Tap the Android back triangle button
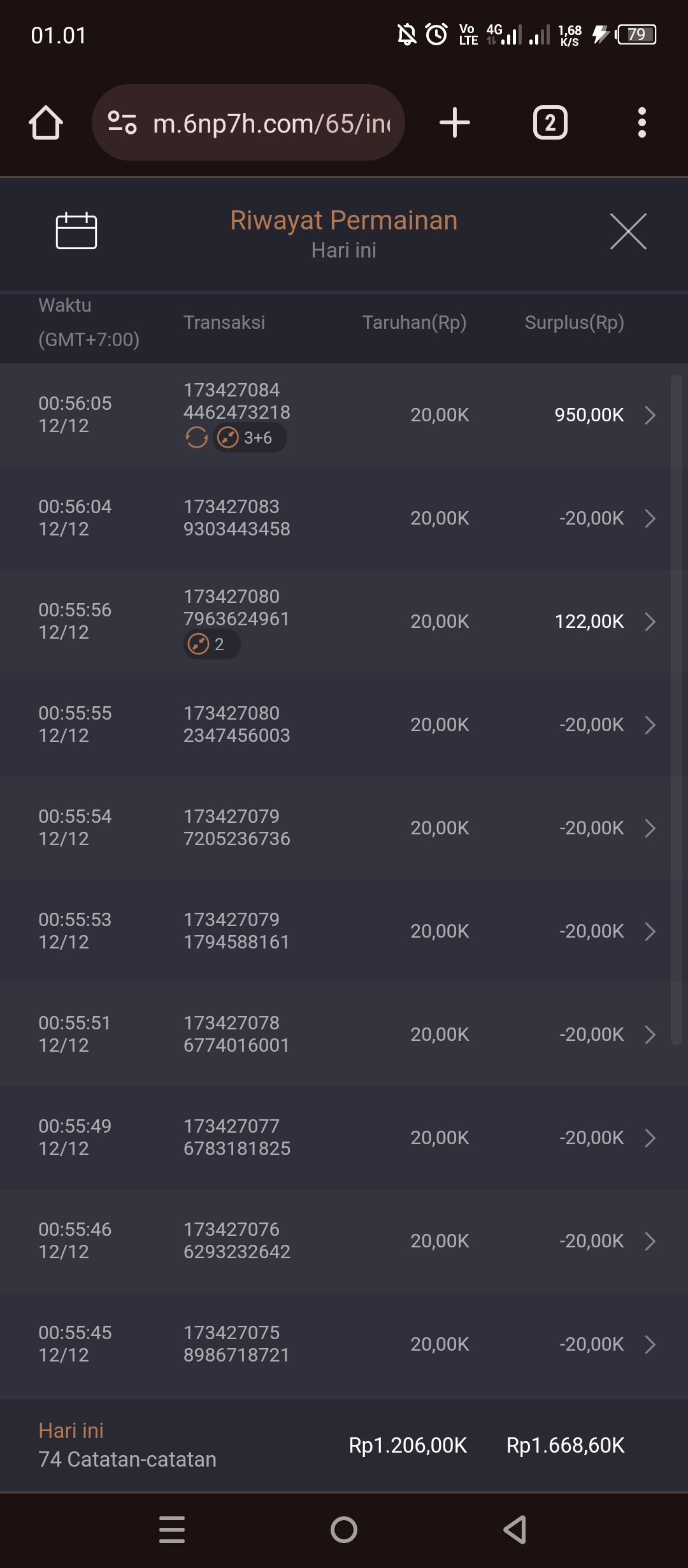 pos(515,1530)
